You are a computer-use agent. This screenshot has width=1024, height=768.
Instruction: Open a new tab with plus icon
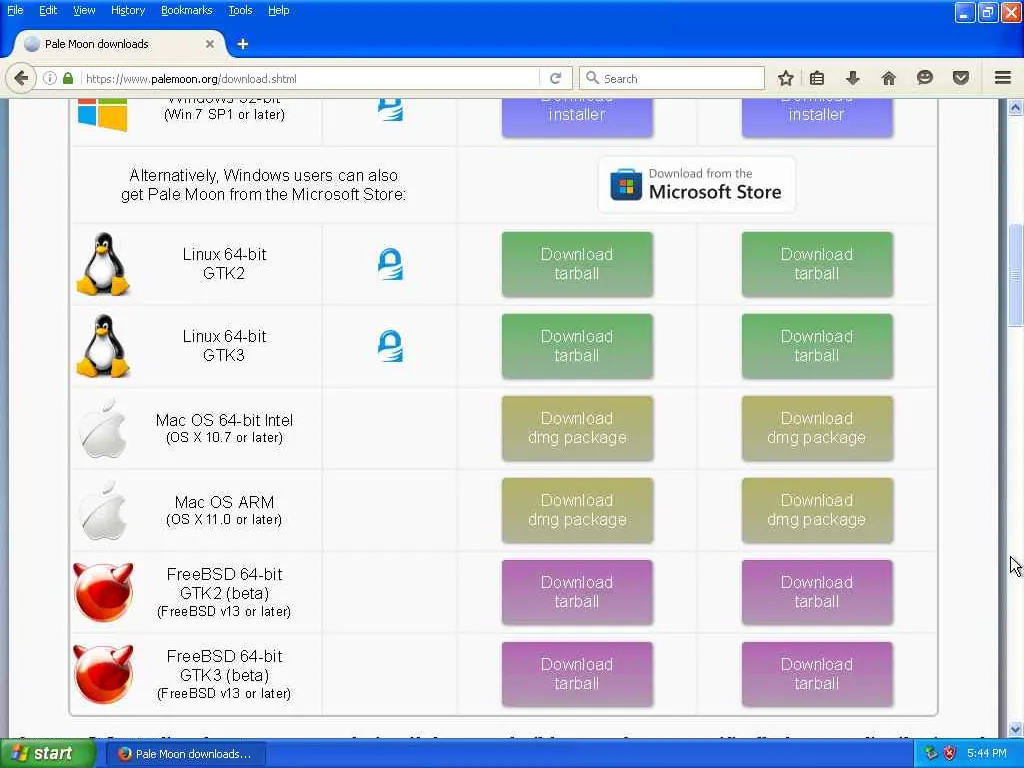point(243,44)
